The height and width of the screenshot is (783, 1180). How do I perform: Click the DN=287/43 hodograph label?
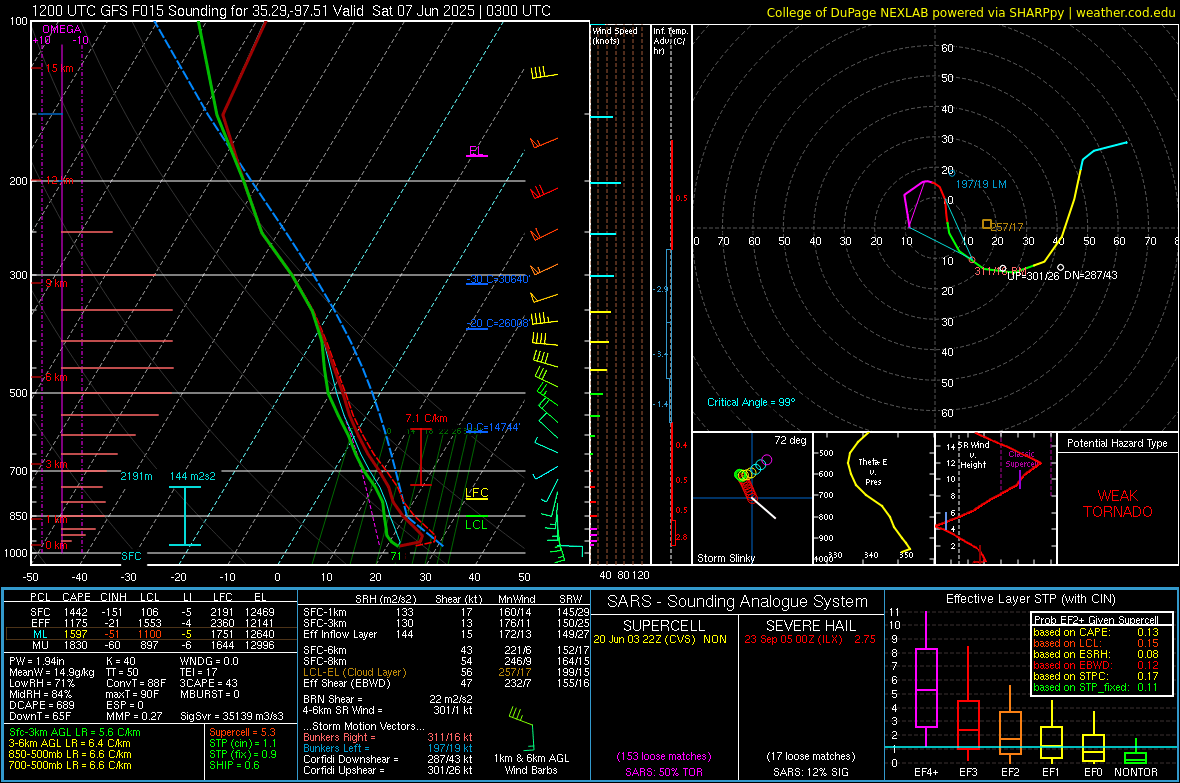pos(1090,275)
